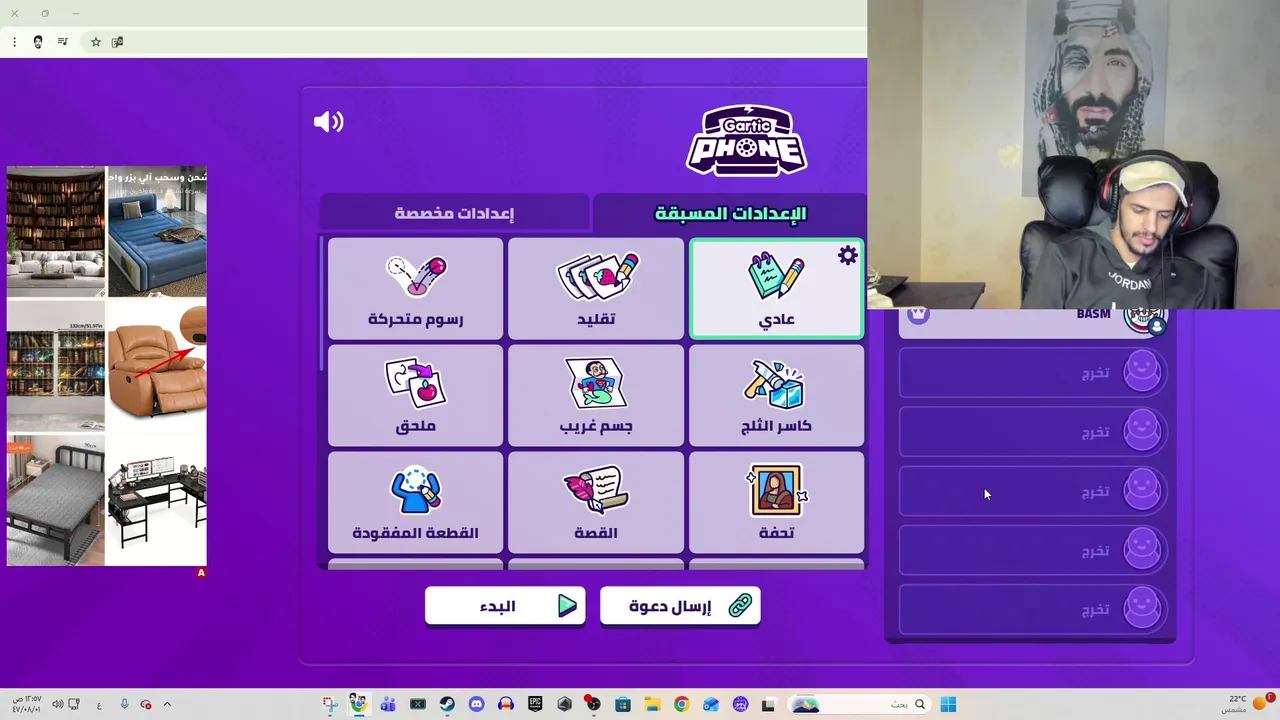Click the red ad-choices badge

click(x=201, y=573)
